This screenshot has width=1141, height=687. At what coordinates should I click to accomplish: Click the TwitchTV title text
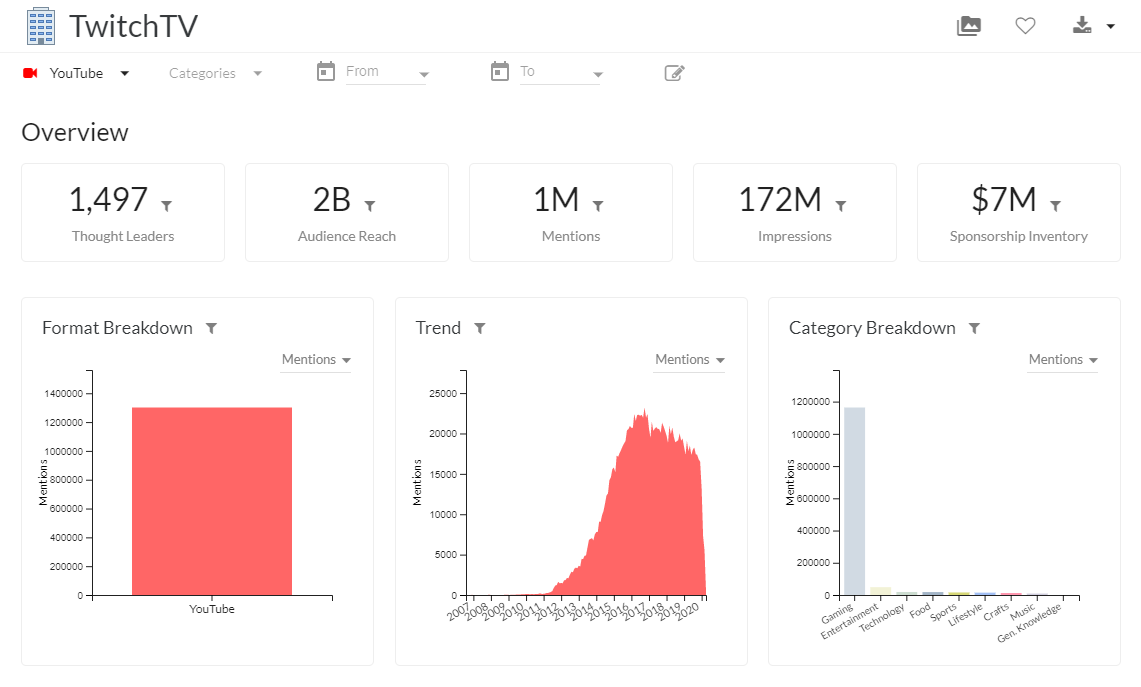click(134, 27)
